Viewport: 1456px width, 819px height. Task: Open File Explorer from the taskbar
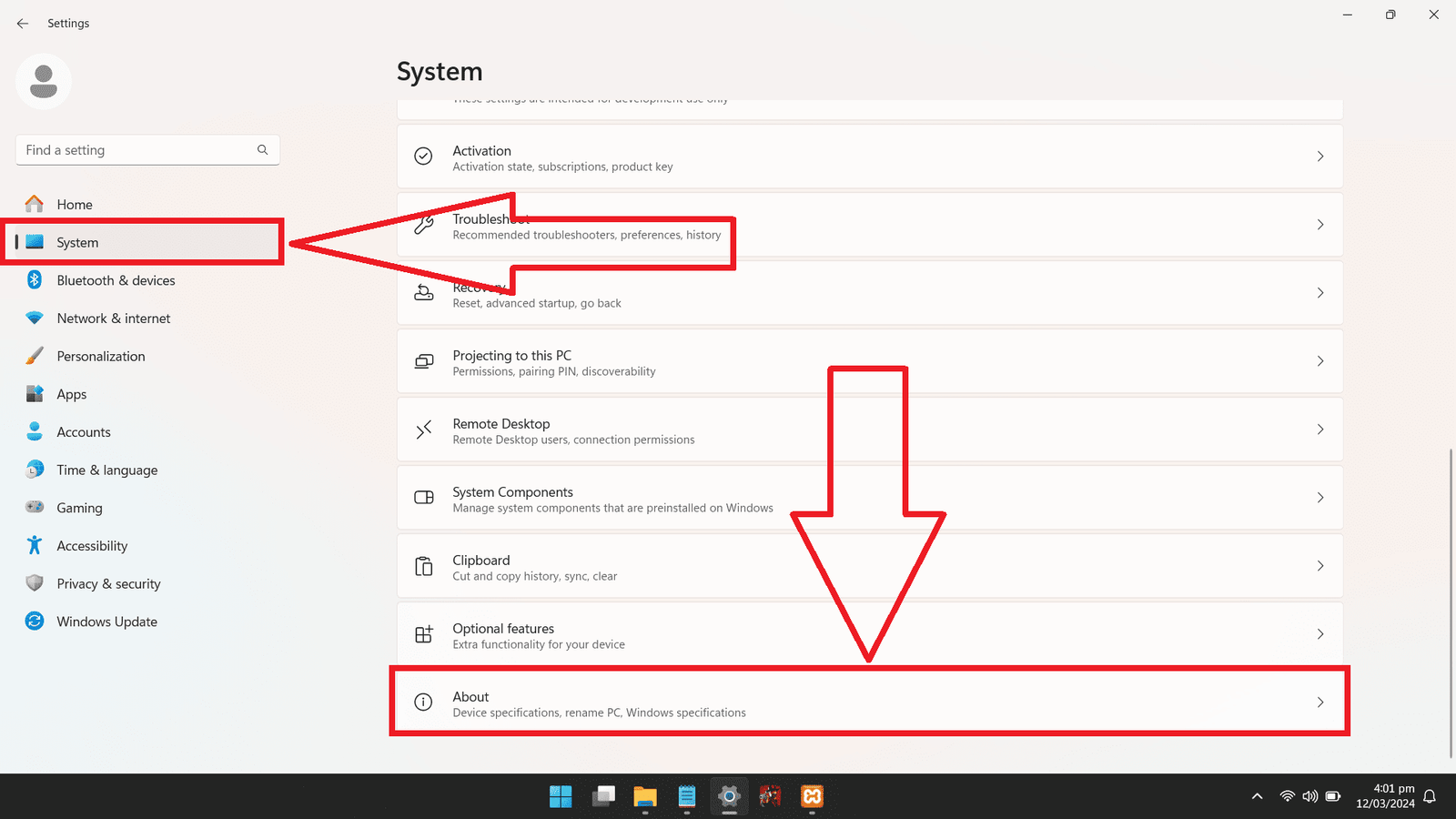point(645,797)
